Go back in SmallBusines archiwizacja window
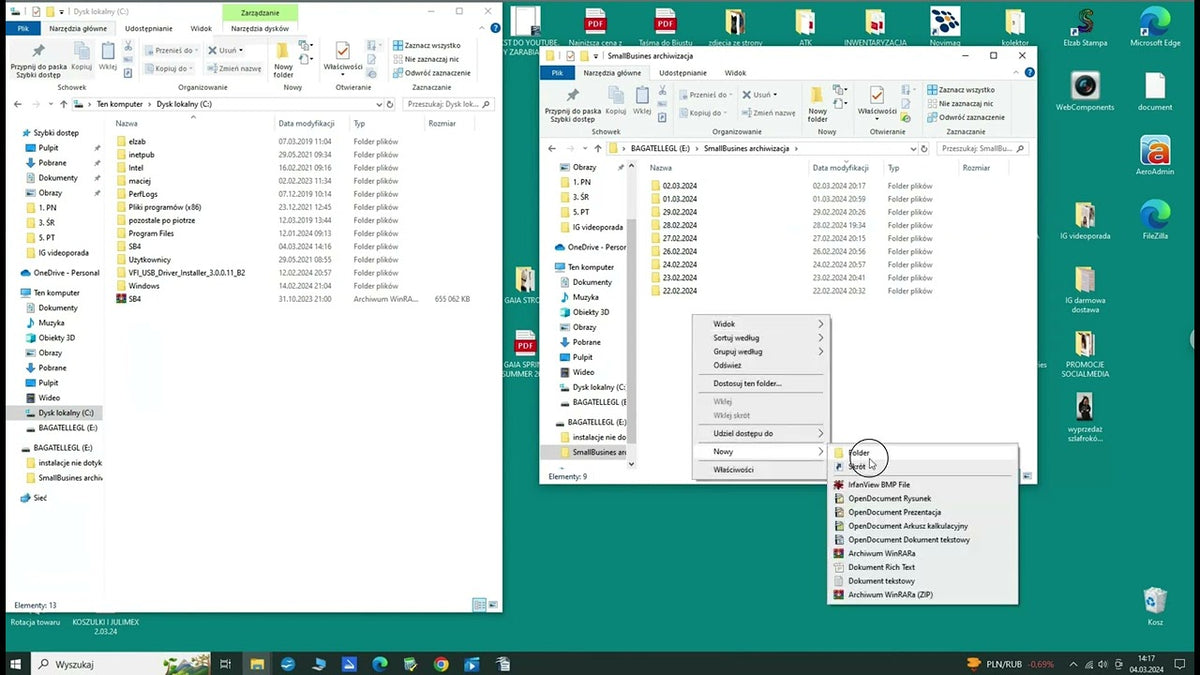 [554, 148]
